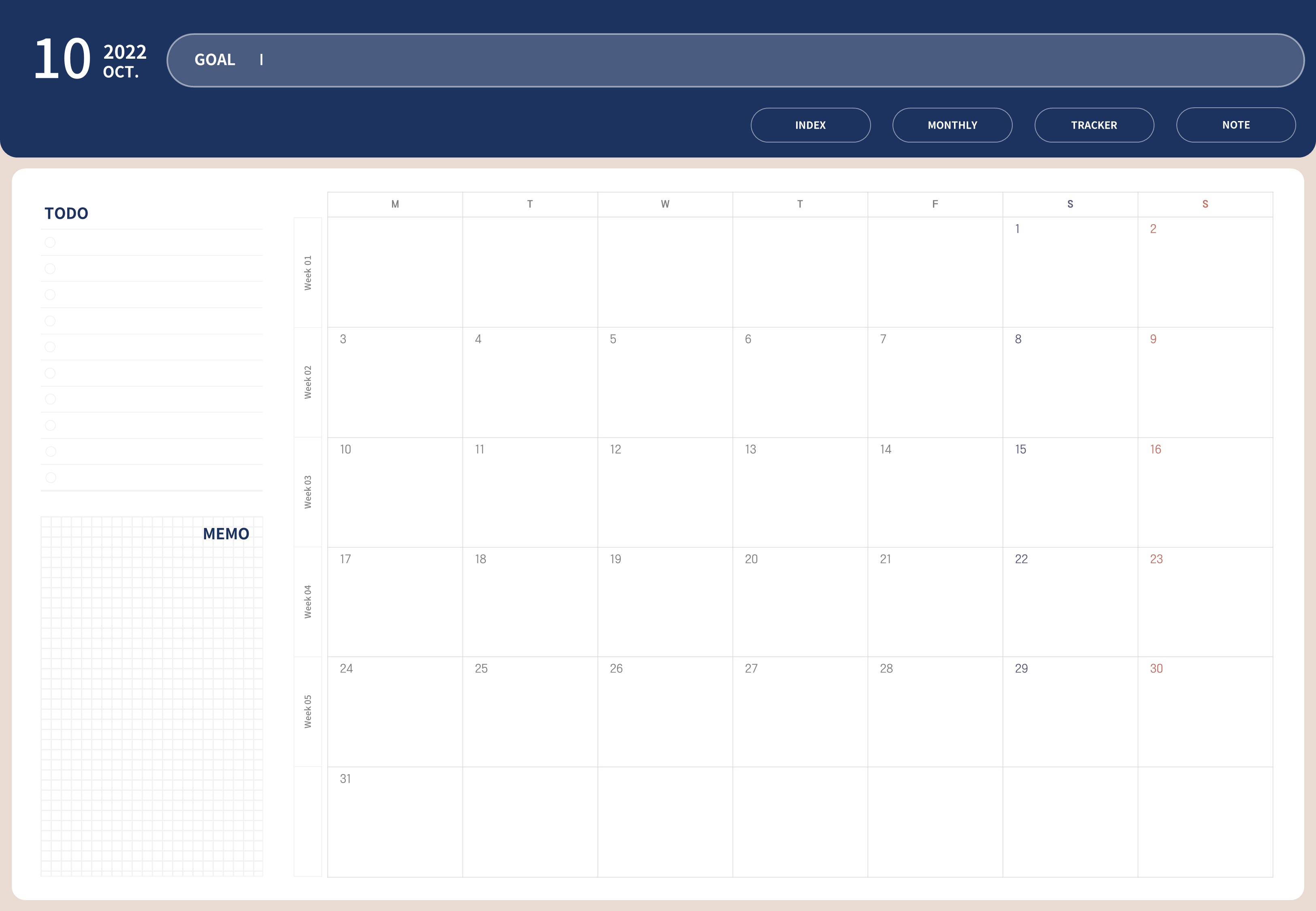Select the Week 02 label
1316x911 pixels.
pos(308,383)
